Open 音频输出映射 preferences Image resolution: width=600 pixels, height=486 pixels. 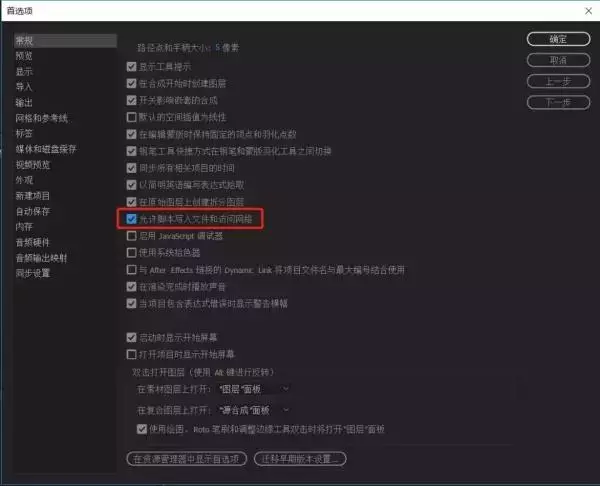coord(41,258)
